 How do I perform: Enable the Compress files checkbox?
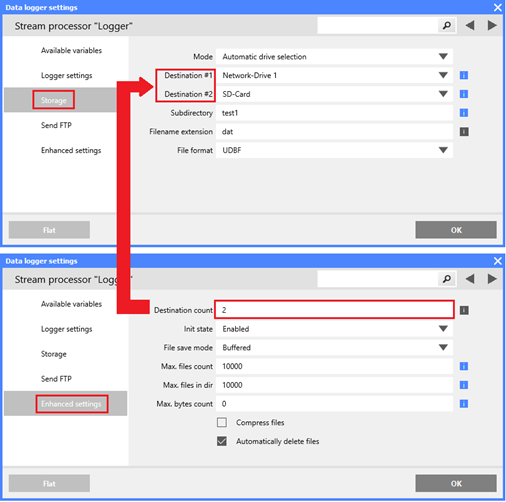pos(222,422)
